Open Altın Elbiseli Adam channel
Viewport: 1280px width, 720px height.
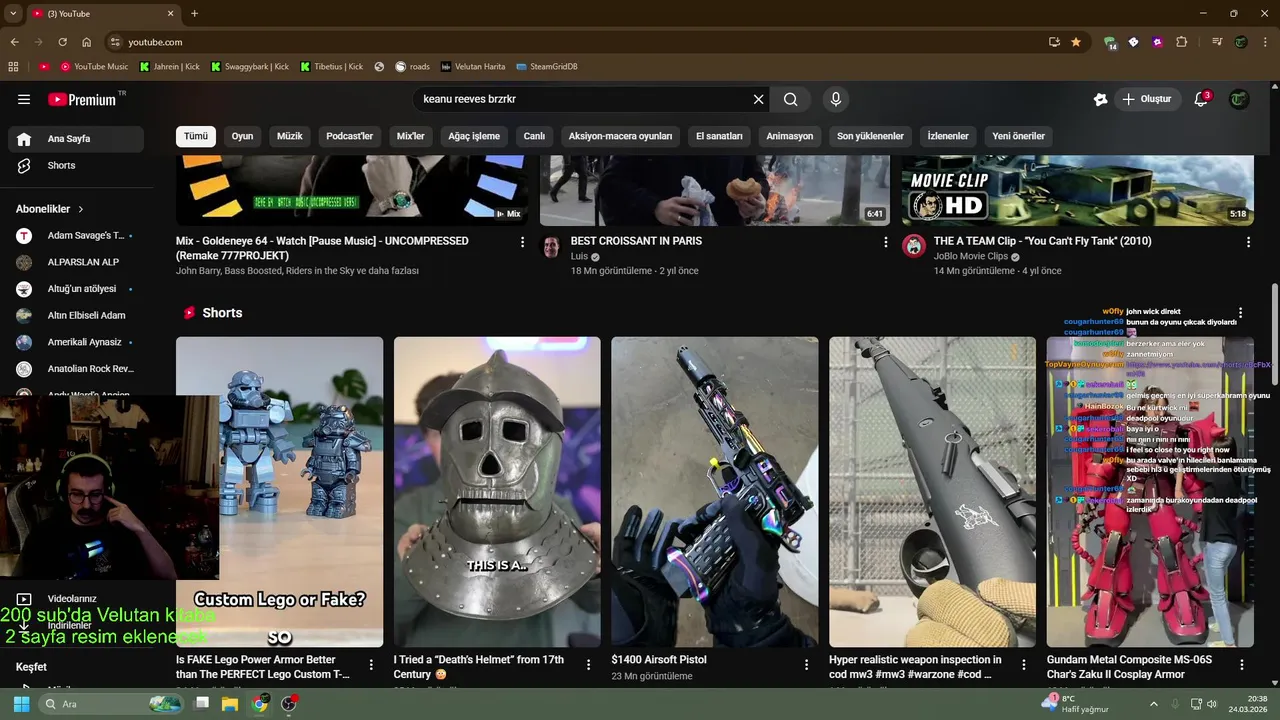76,316
